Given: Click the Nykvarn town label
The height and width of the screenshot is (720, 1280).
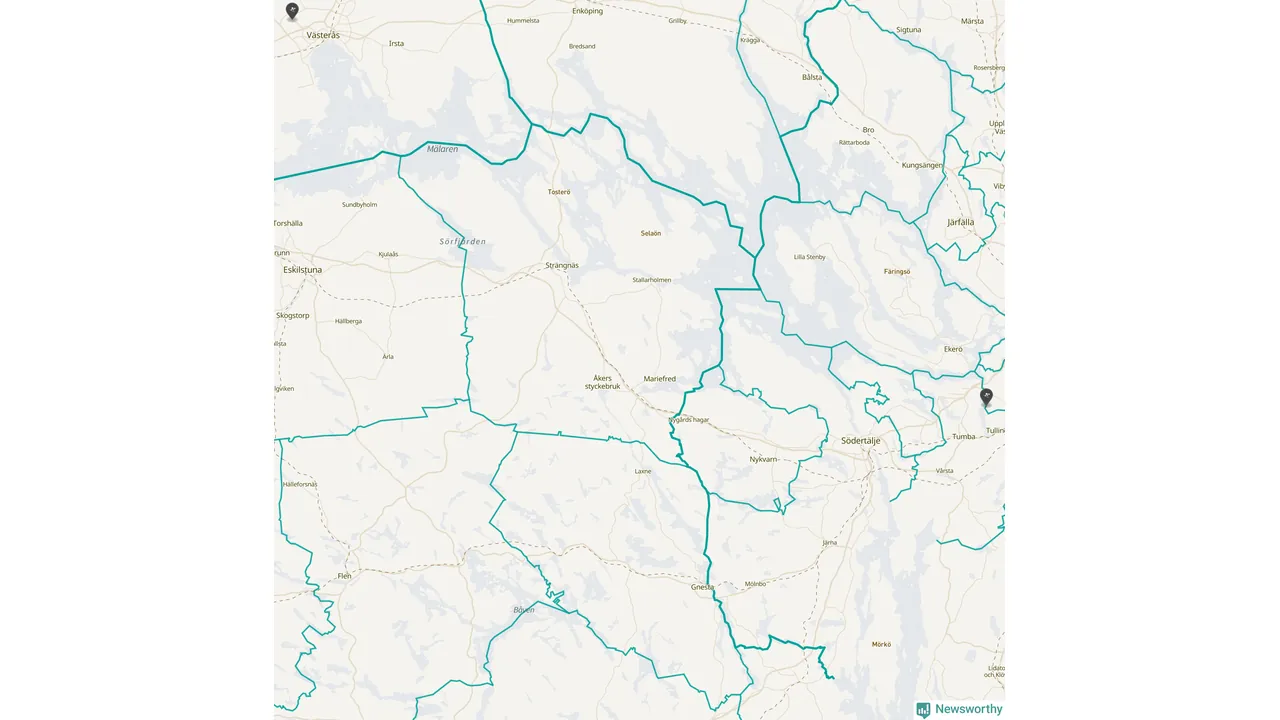Looking at the screenshot, I should (x=764, y=460).
